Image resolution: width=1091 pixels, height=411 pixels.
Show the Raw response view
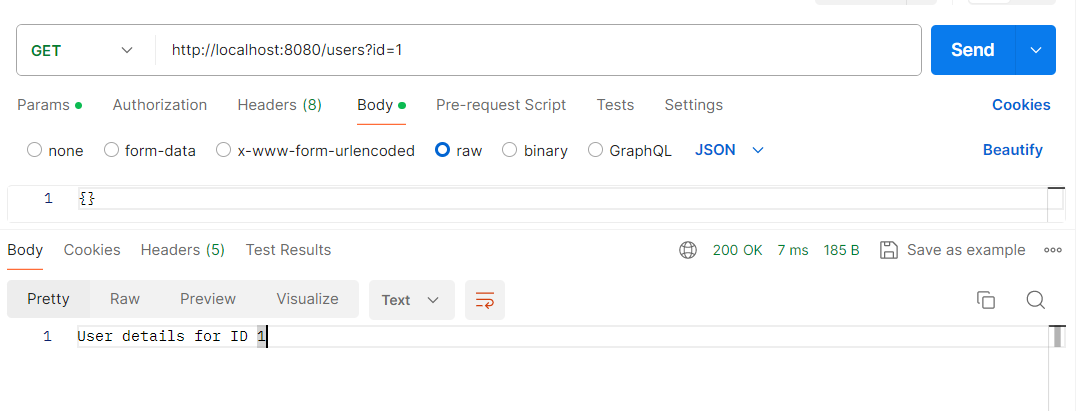click(x=125, y=299)
